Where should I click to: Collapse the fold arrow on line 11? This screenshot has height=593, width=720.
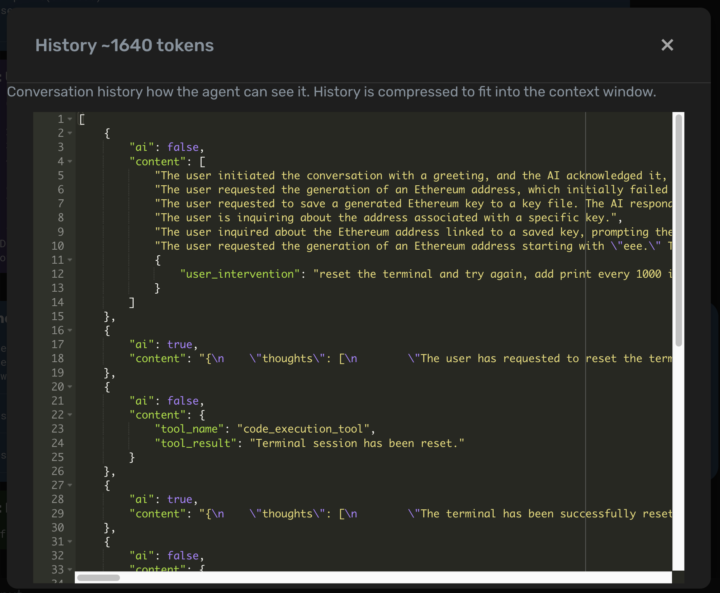click(70, 260)
